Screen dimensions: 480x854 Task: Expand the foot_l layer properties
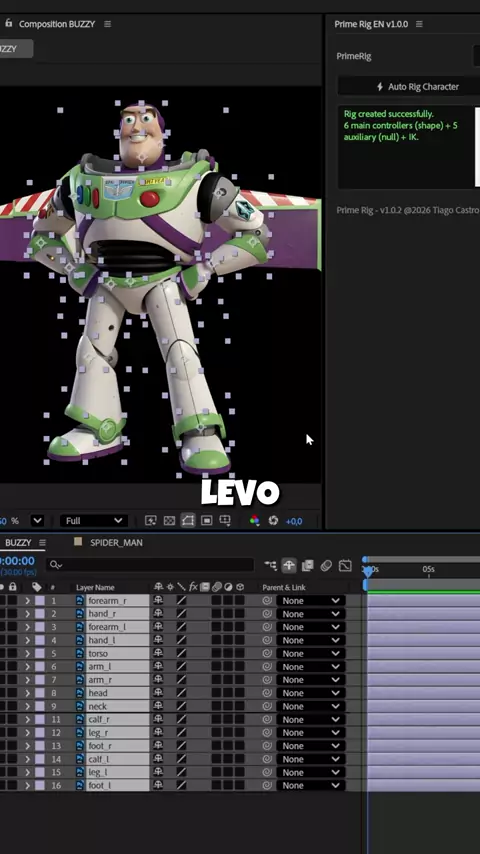coord(27,785)
